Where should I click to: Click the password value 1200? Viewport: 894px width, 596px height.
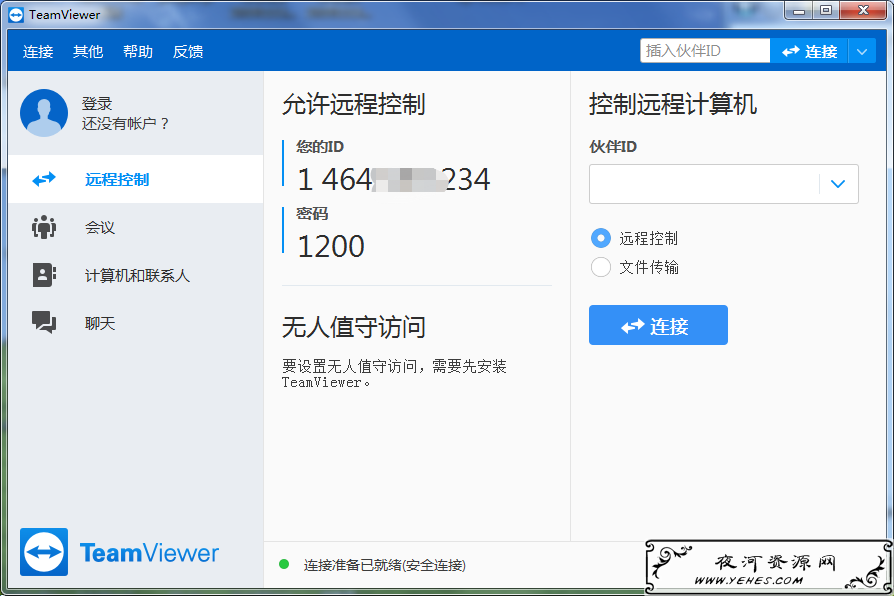[331, 246]
